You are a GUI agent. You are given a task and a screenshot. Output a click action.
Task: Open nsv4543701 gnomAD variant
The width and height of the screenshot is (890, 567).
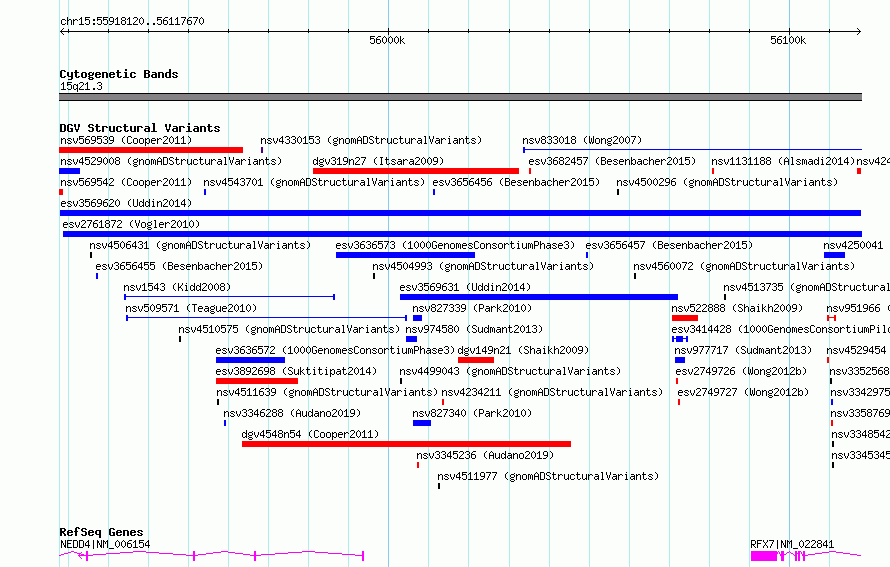coord(314,182)
